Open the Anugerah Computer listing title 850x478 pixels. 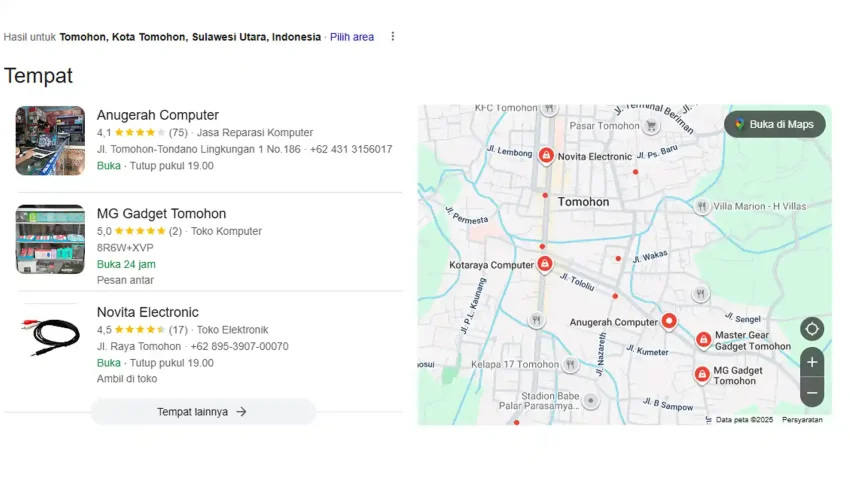pos(158,115)
